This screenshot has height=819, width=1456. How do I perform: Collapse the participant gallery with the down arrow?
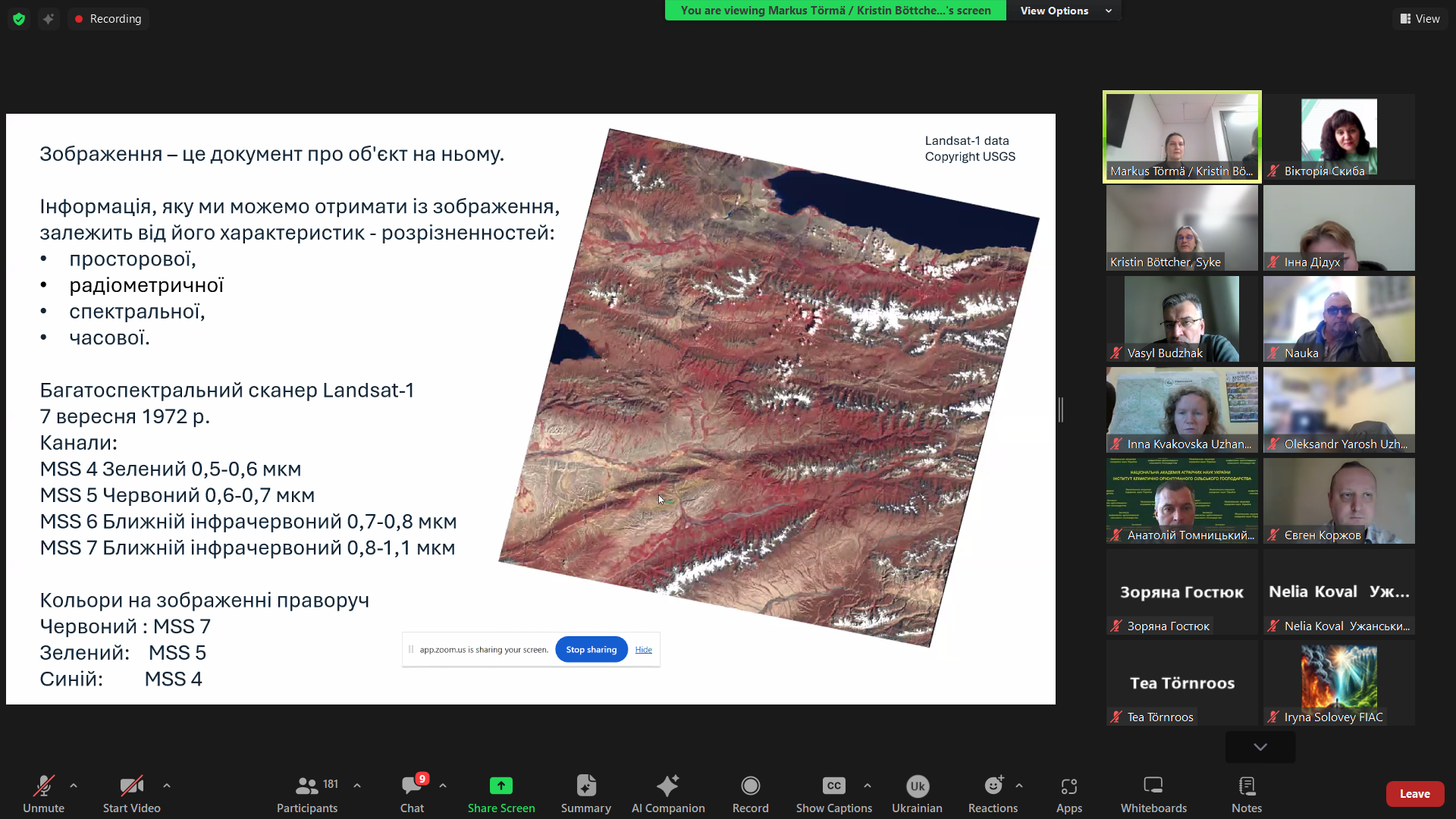[1259, 747]
